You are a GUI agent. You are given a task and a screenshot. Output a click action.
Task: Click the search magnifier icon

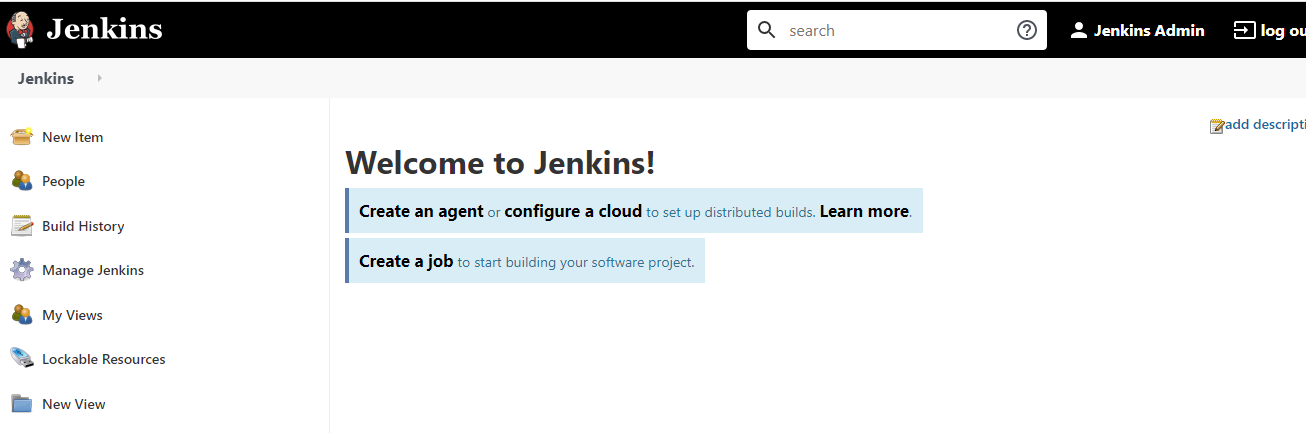point(767,30)
